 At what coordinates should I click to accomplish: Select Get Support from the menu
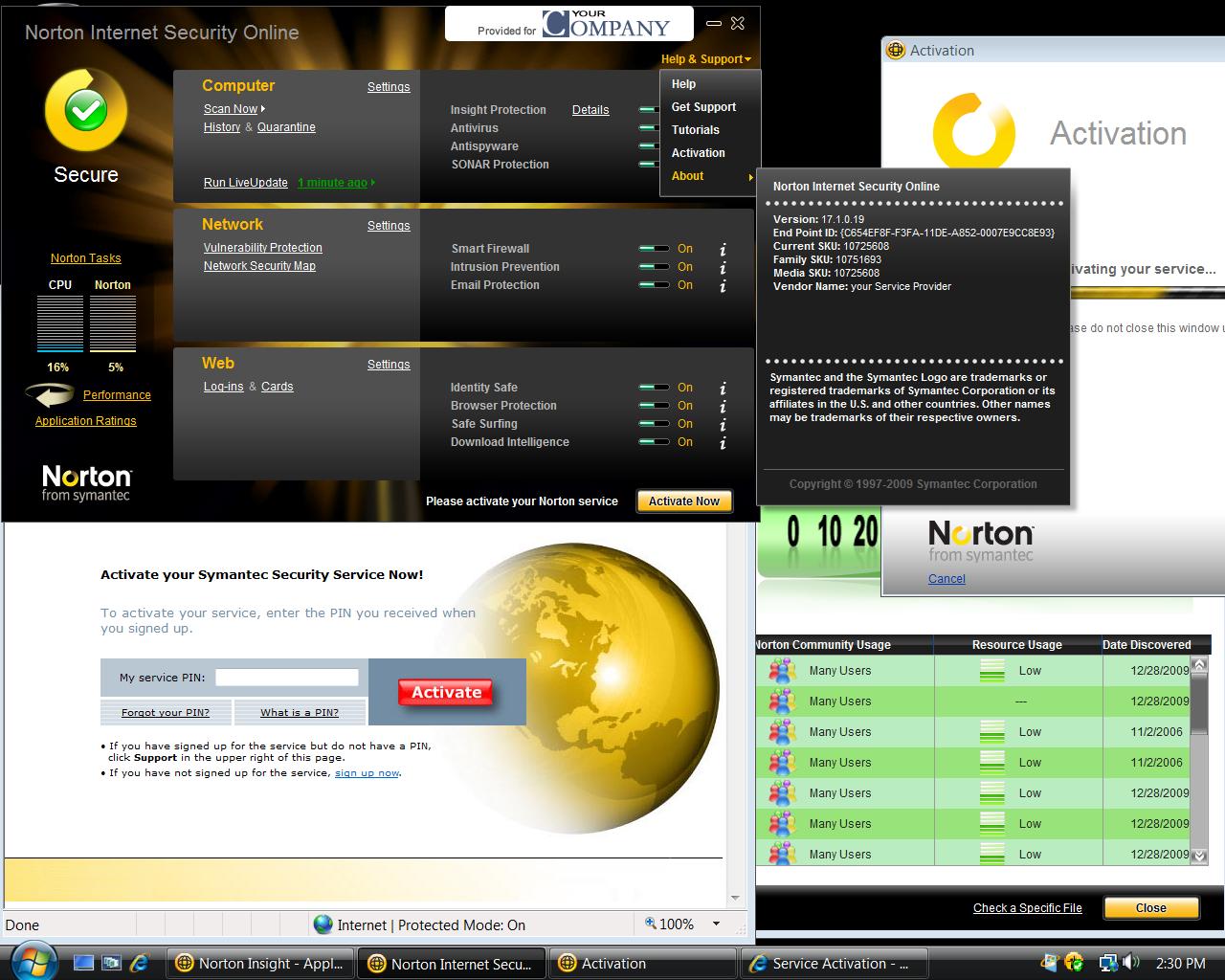point(703,107)
